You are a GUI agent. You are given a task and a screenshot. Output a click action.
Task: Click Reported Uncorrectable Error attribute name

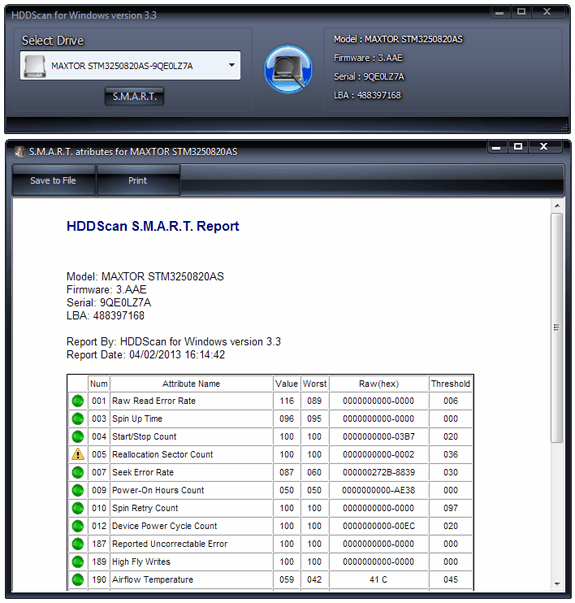coord(170,544)
